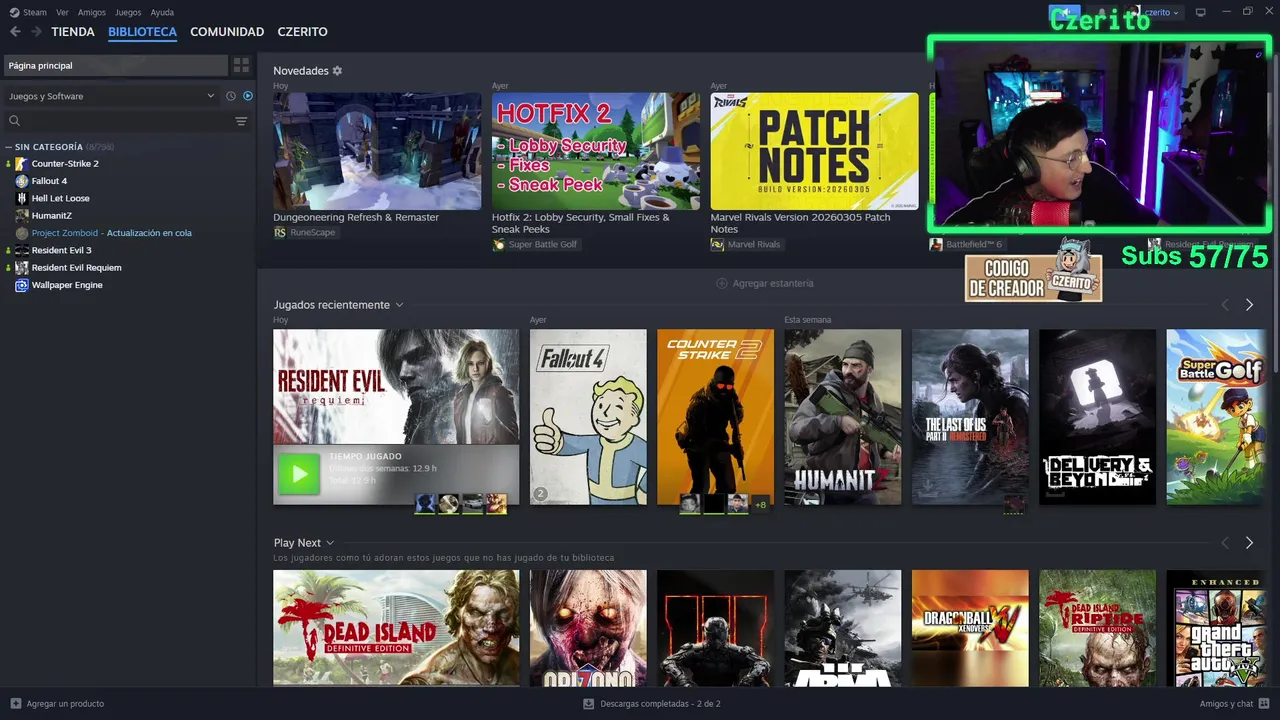Expand the Play Next dropdown
Viewport: 1280px width, 720px height.
click(x=330, y=543)
